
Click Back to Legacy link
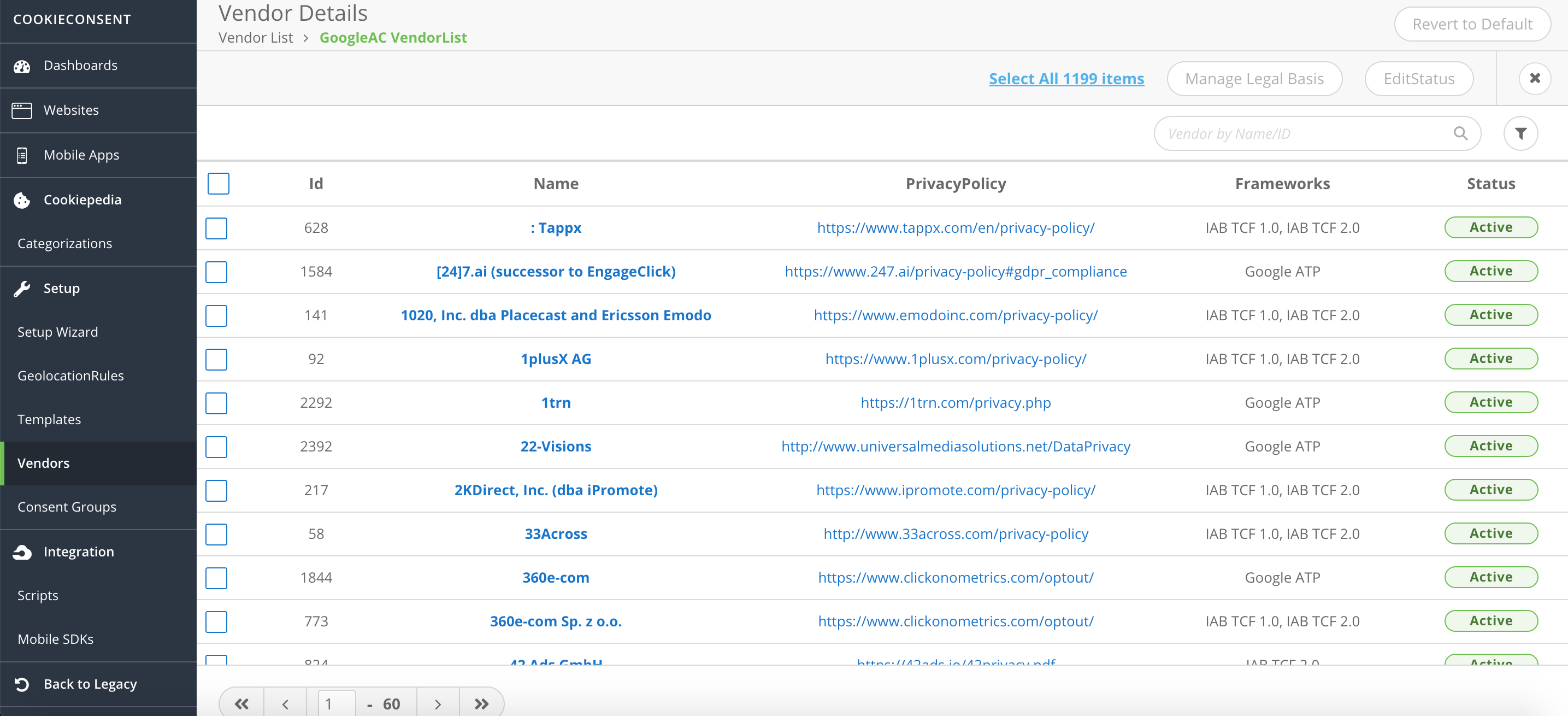click(90, 684)
